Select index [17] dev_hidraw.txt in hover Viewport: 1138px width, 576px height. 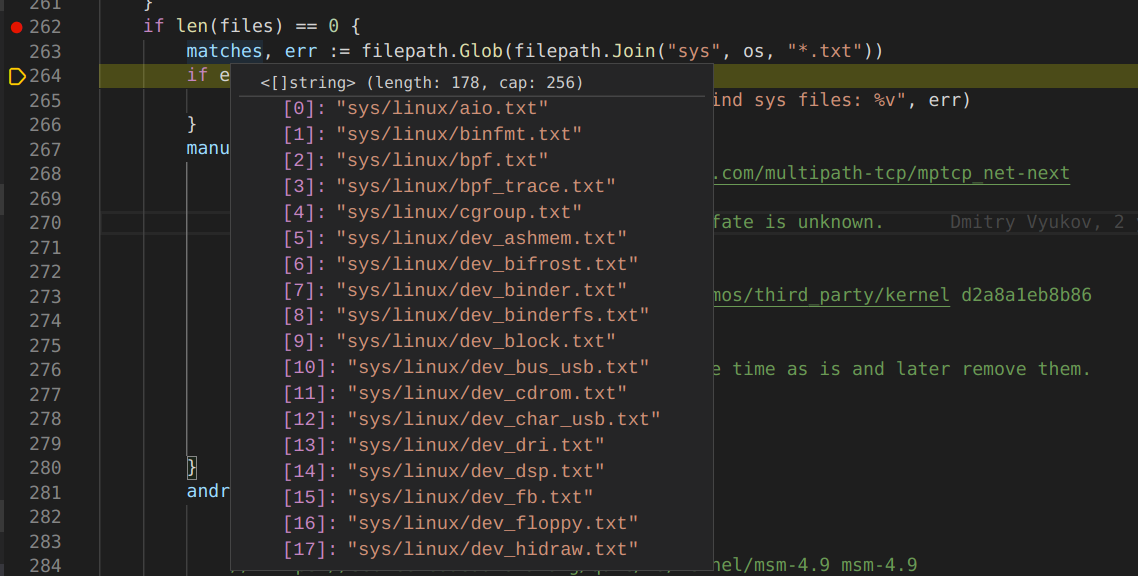[492, 549]
